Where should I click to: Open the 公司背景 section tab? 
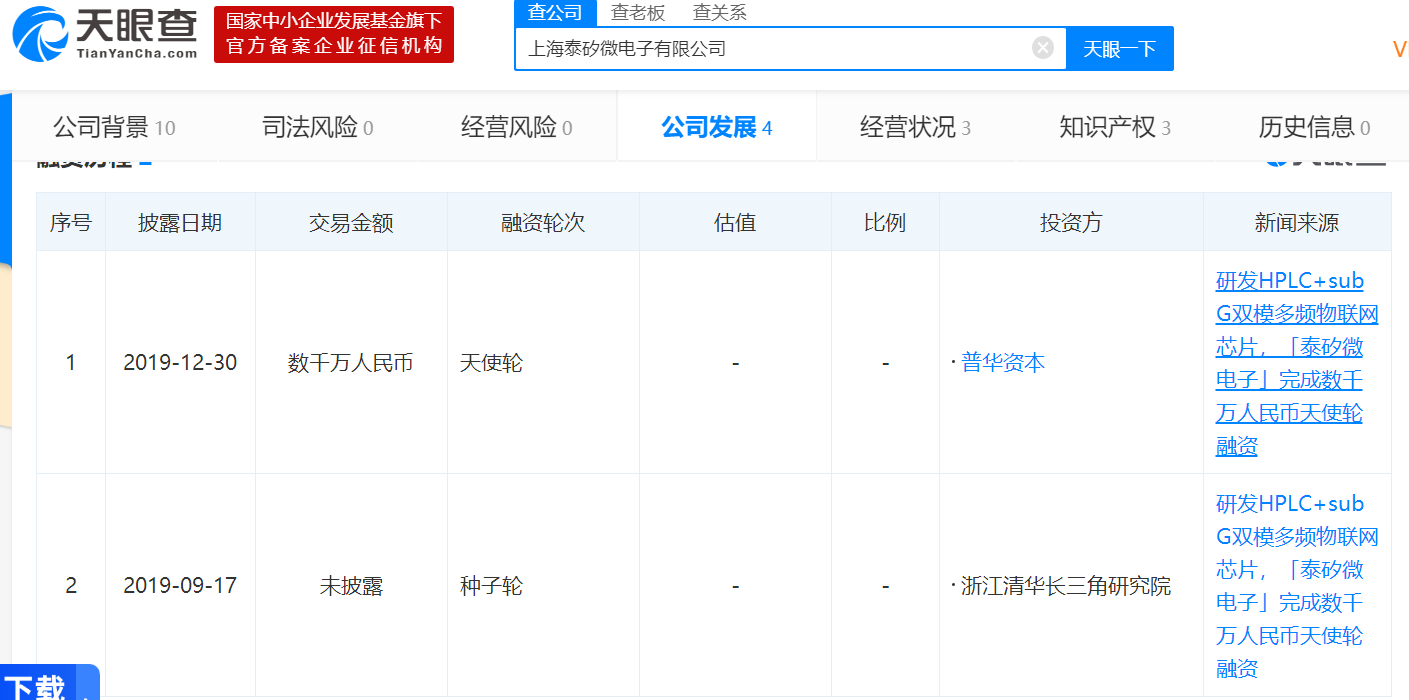pos(114,127)
